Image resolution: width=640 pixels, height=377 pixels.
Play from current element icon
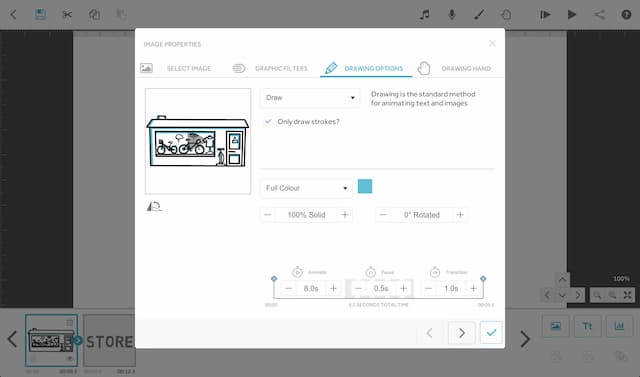tap(545, 15)
